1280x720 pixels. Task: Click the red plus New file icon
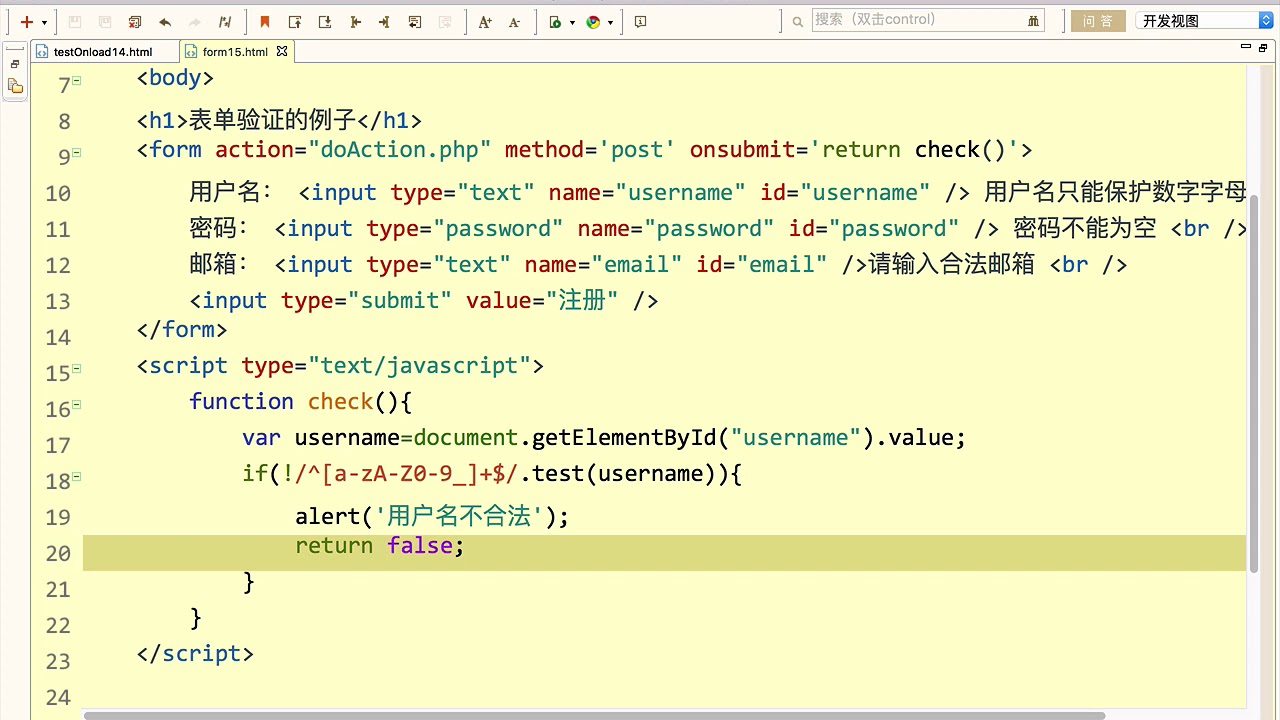click(26, 22)
